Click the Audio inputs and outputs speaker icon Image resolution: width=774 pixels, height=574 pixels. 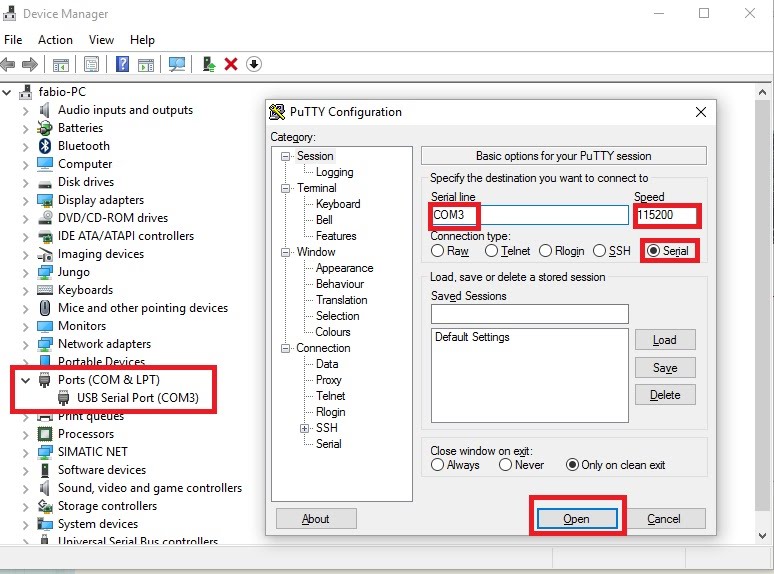pos(45,110)
